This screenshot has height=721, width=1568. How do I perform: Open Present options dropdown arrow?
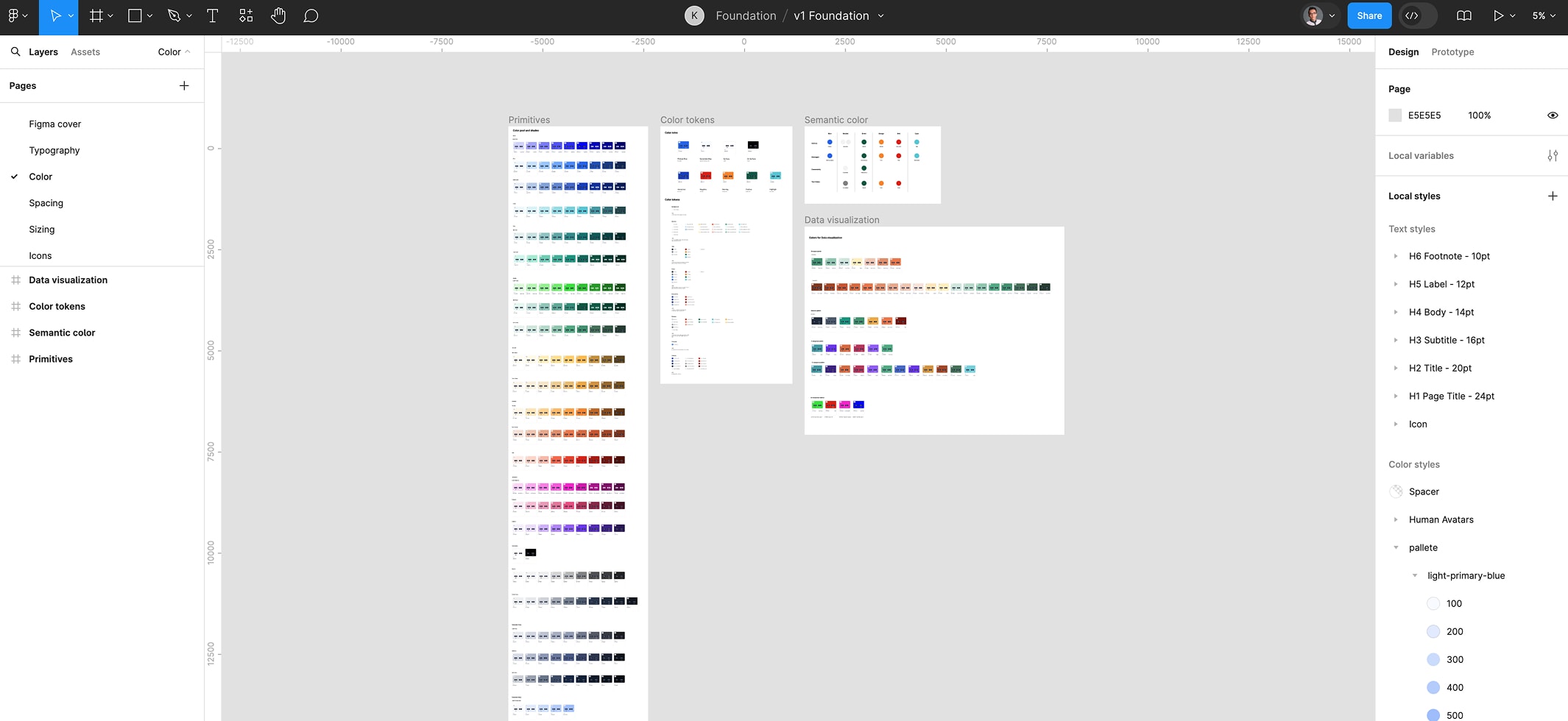click(x=1512, y=15)
